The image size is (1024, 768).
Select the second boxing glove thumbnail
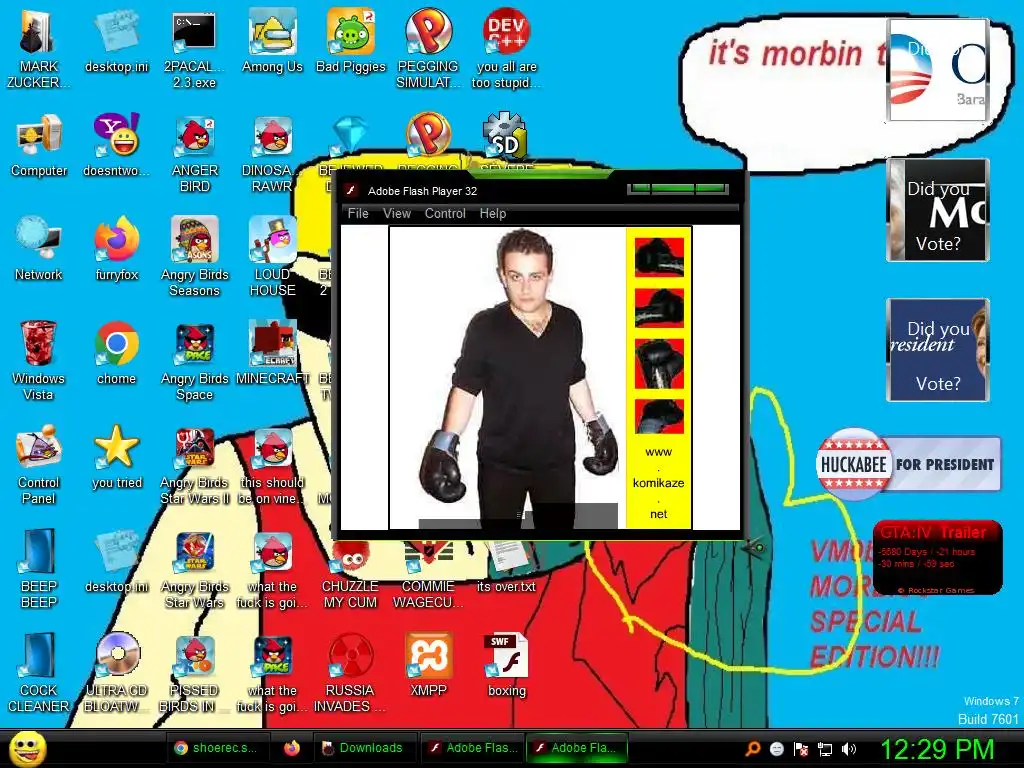pos(659,307)
